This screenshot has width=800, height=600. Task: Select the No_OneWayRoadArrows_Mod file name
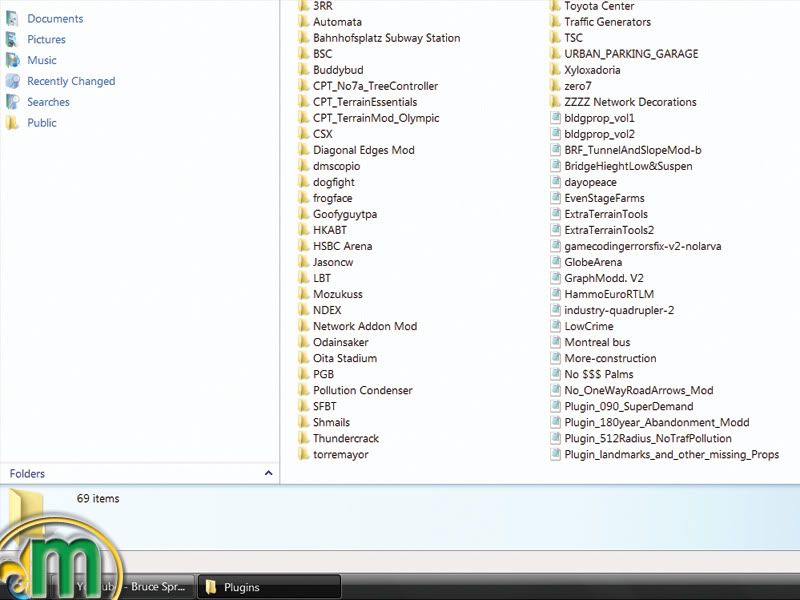(x=639, y=390)
